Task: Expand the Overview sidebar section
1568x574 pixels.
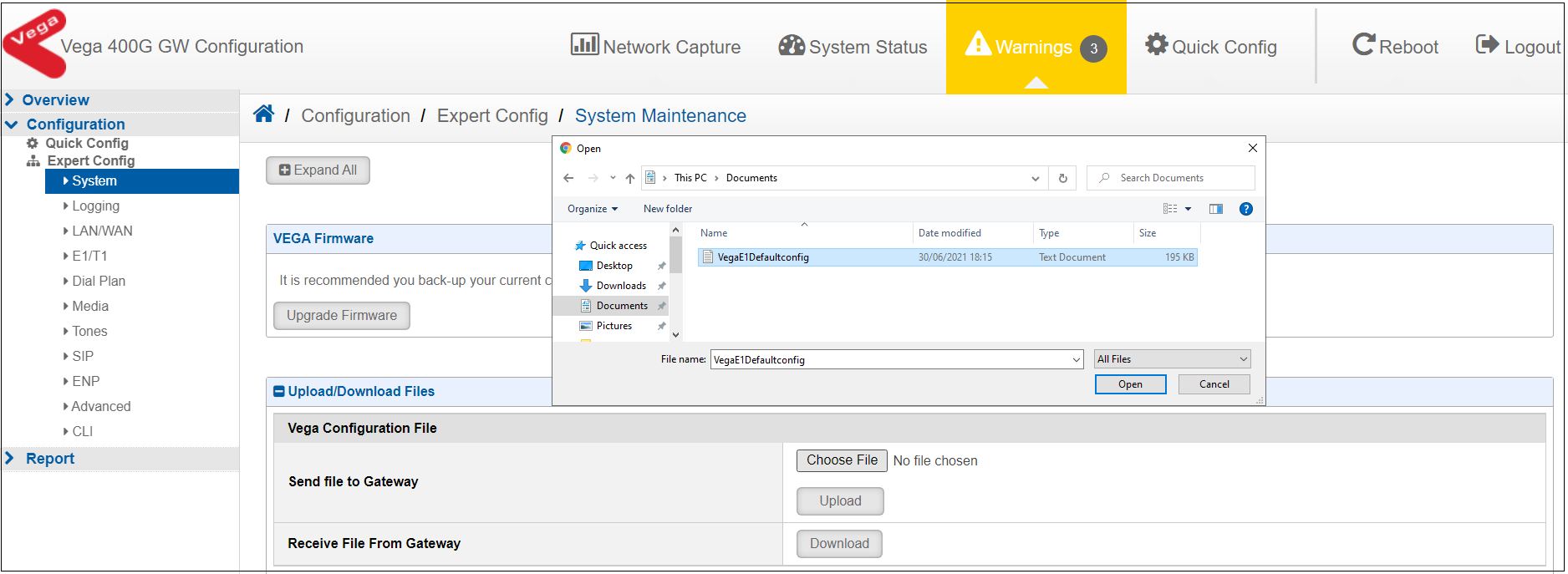Action: pos(10,99)
